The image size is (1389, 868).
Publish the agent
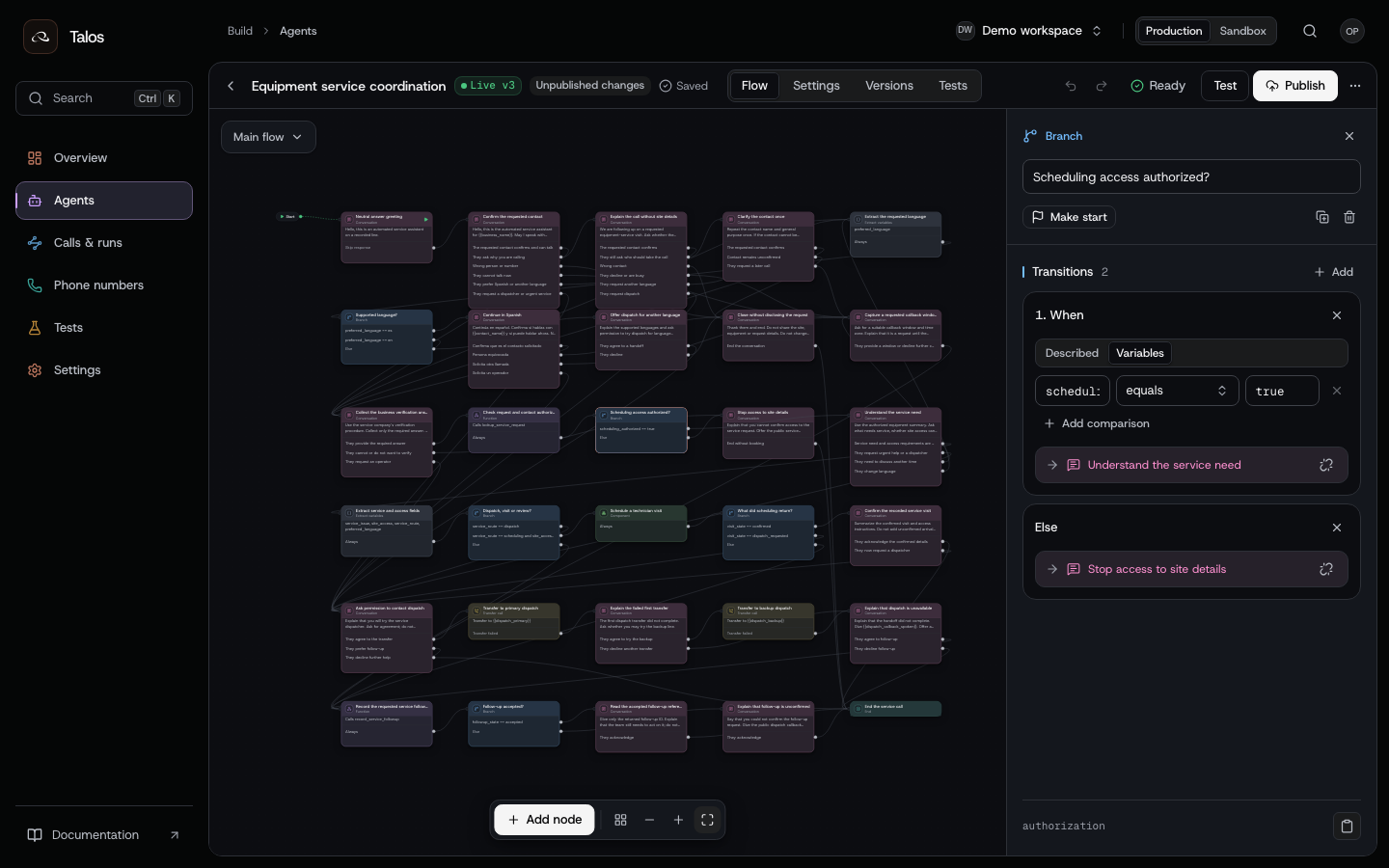click(1295, 86)
